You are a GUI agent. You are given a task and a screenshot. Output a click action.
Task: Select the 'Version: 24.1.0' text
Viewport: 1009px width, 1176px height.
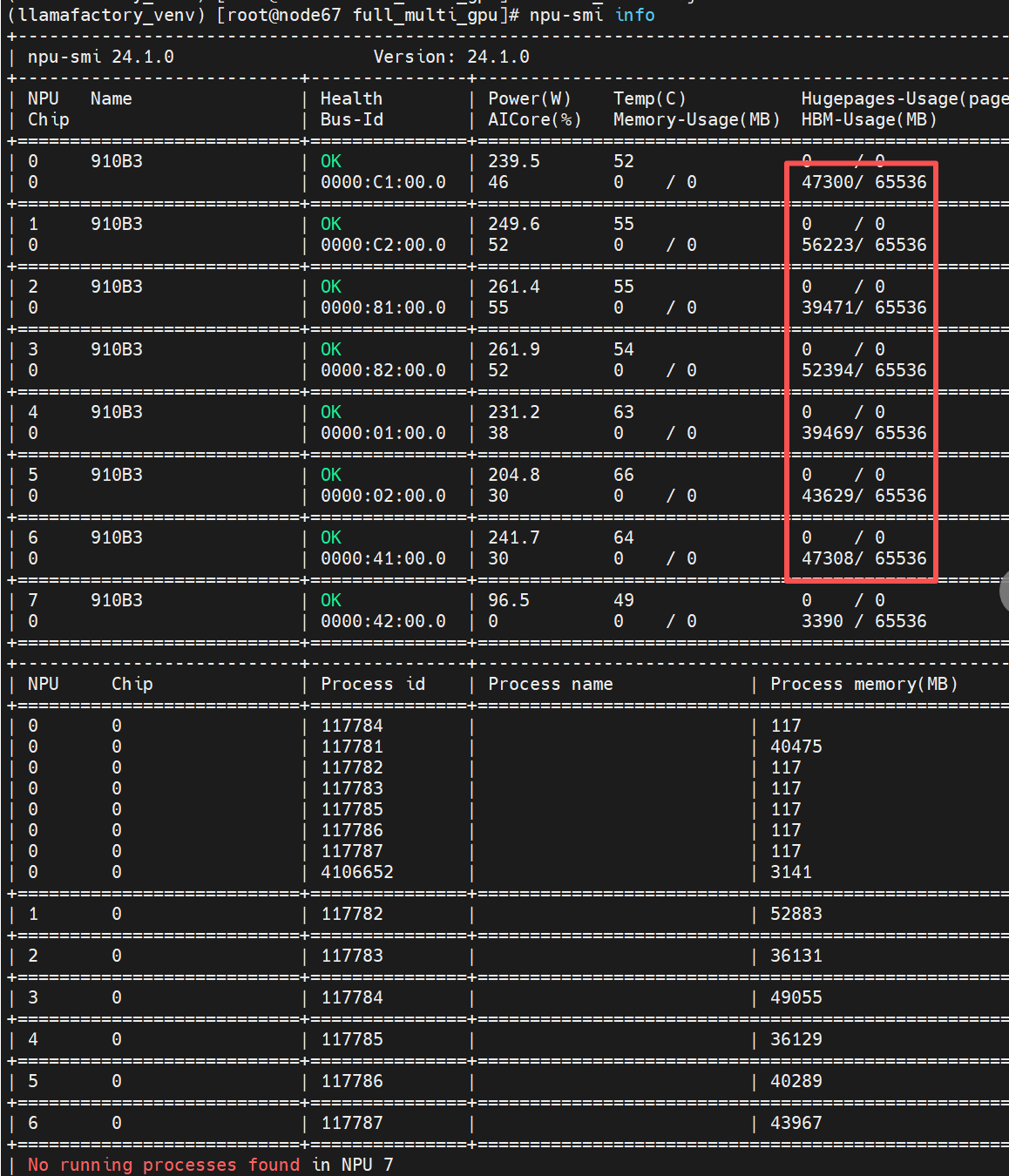451,57
